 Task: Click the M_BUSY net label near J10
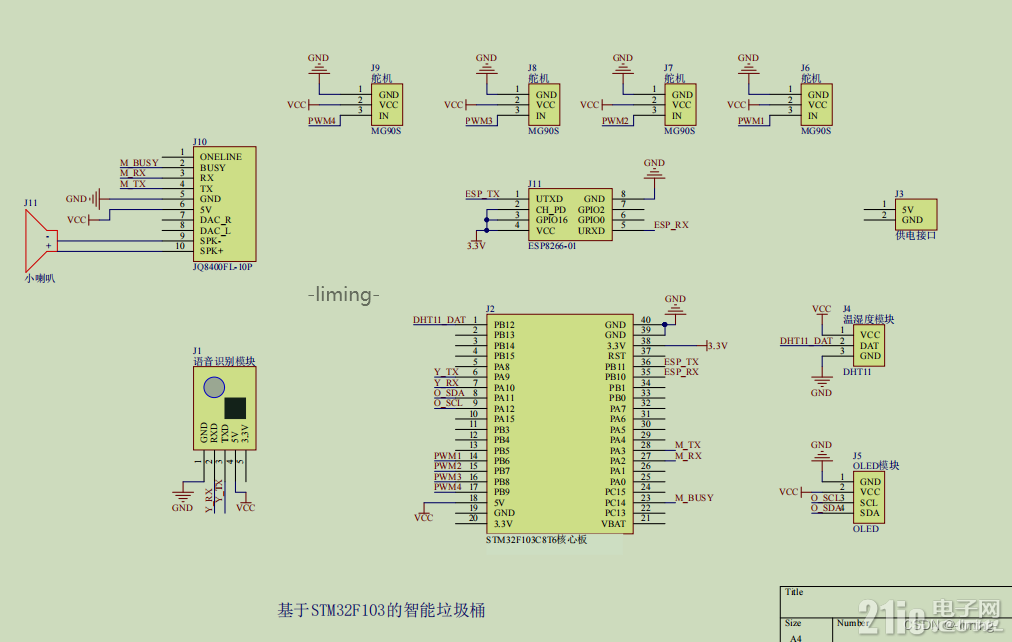coord(139,163)
